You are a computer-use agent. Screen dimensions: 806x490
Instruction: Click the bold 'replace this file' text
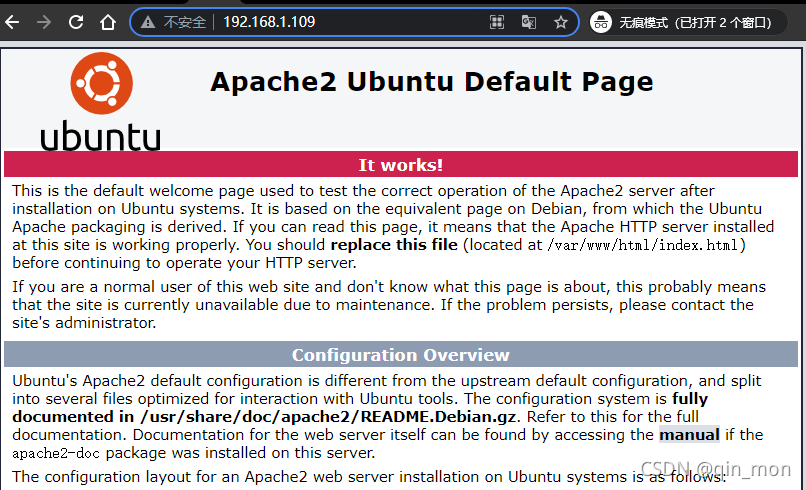[x=394, y=245]
